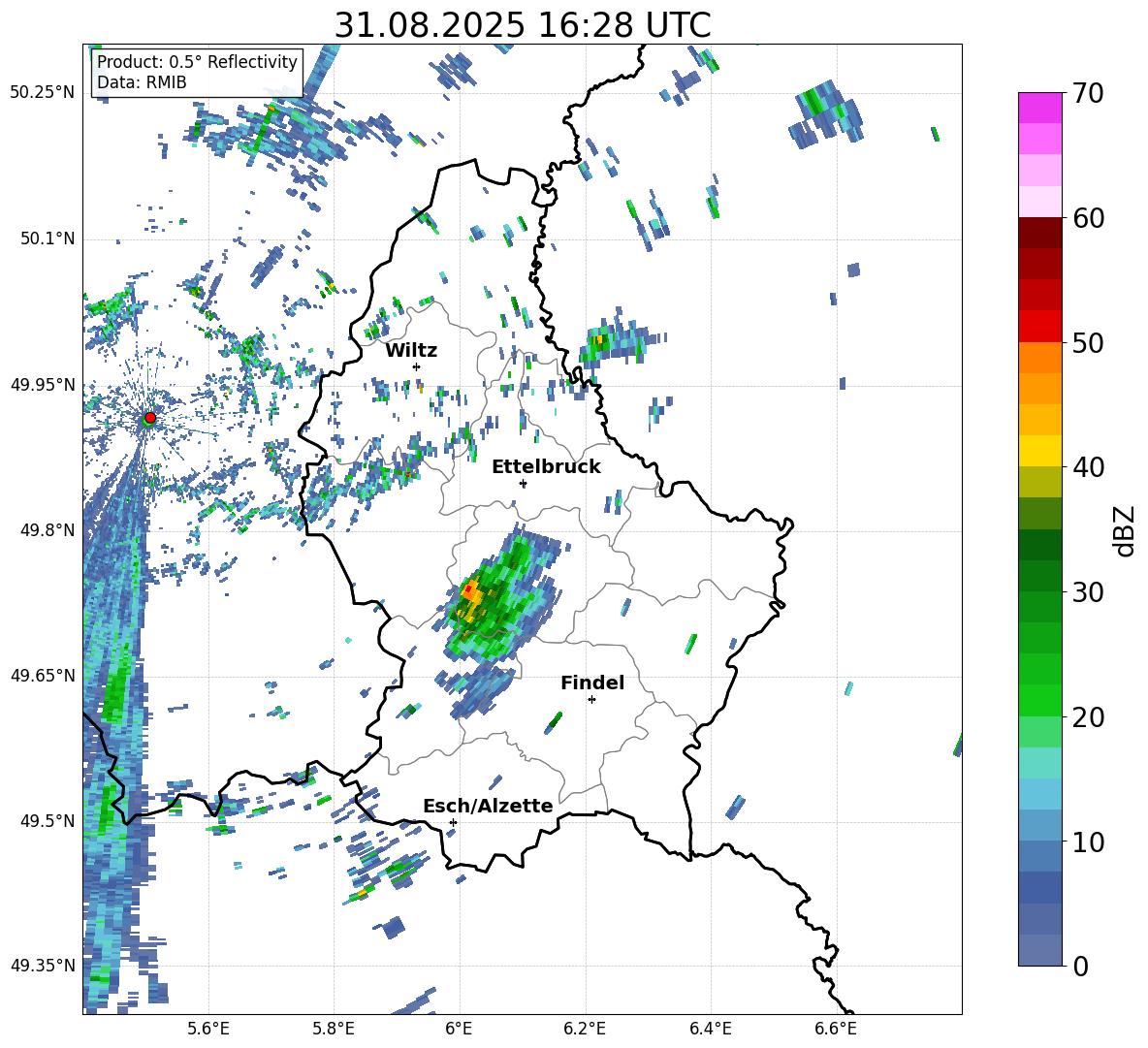The height and width of the screenshot is (1048, 1148).
Task: Click the title timestamp 31.08.2025 16:28 UTC
Action: pyautogui.click(x=523, y=25)
